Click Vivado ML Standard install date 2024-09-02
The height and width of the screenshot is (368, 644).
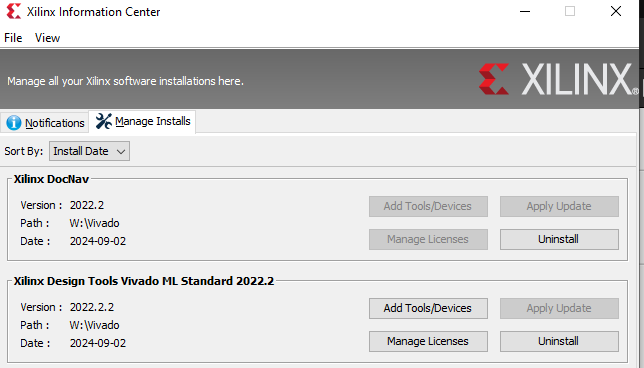click(98, 343)
